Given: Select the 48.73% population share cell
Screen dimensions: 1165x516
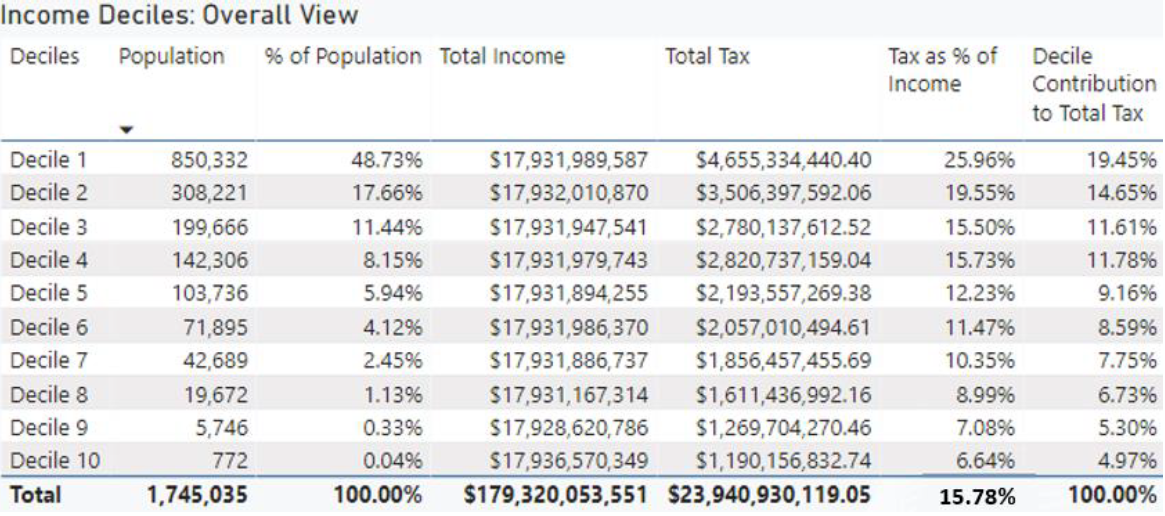Looking at the screenshot, I should coord(390,160).
